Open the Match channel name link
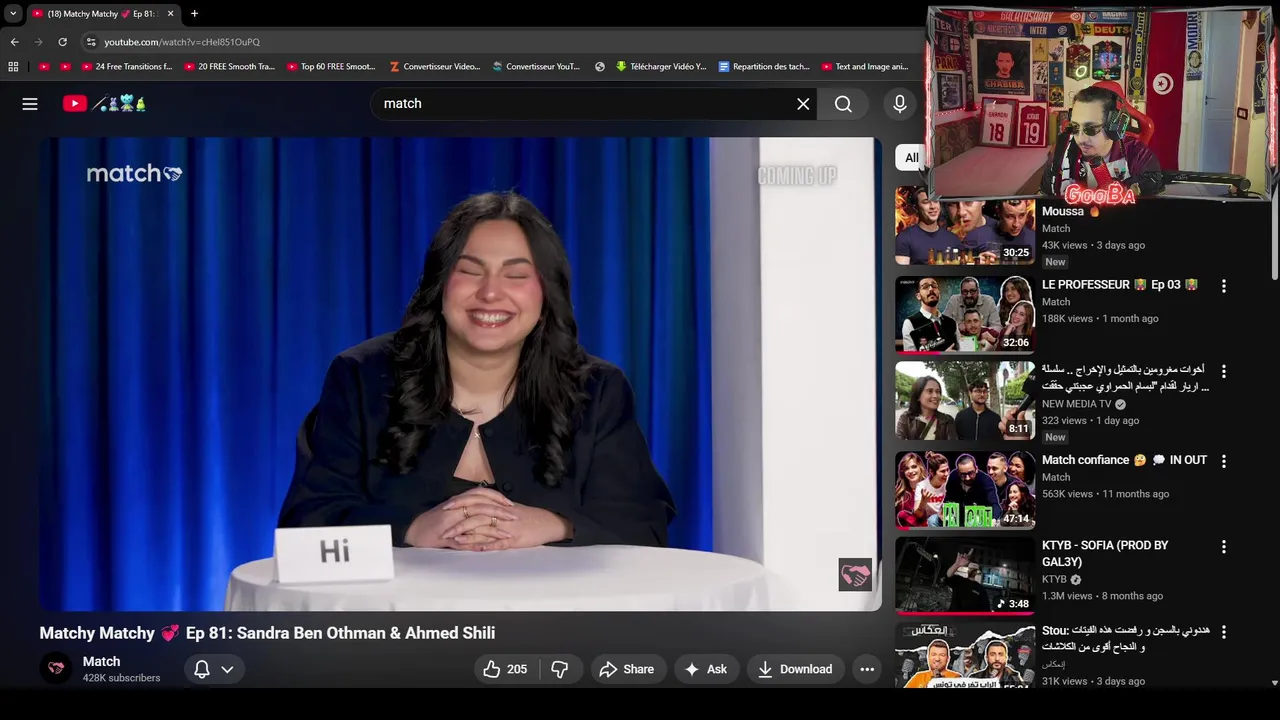The height and width of the screenshot is (720, 1280). [101, 661]
